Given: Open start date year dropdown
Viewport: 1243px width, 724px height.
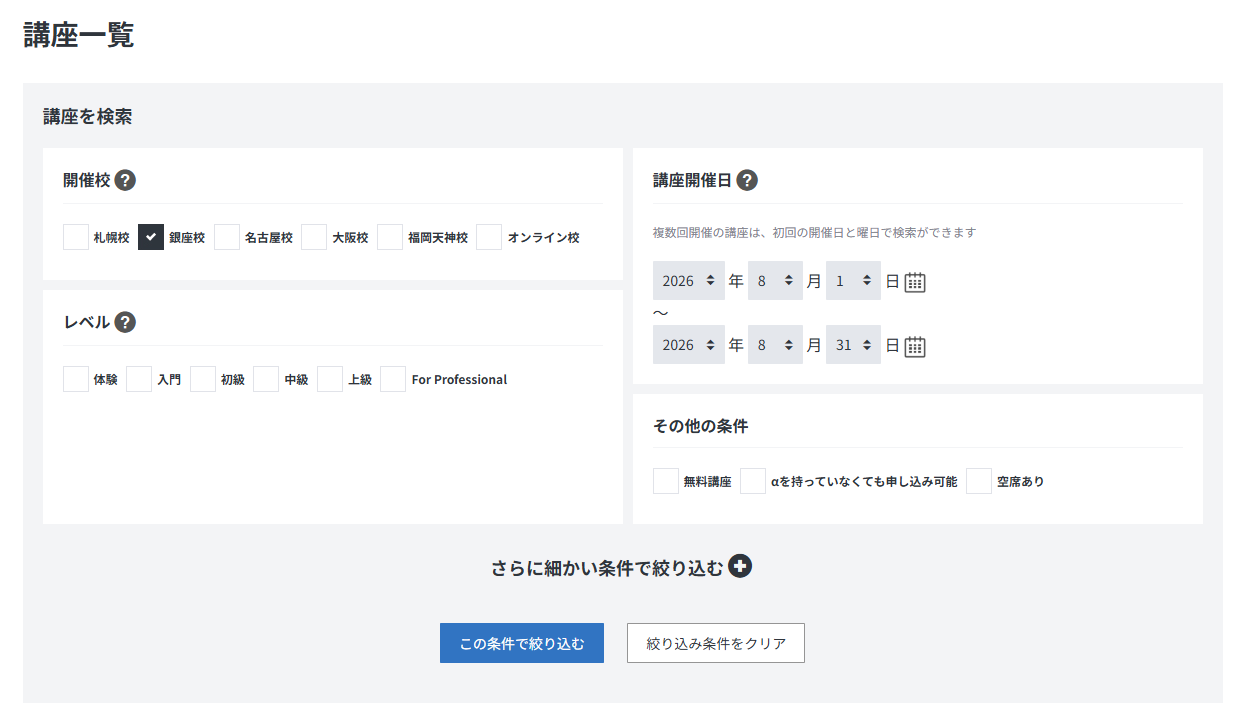Looking at the screenshot, I should pyautogui.click(x=689, y=281).
